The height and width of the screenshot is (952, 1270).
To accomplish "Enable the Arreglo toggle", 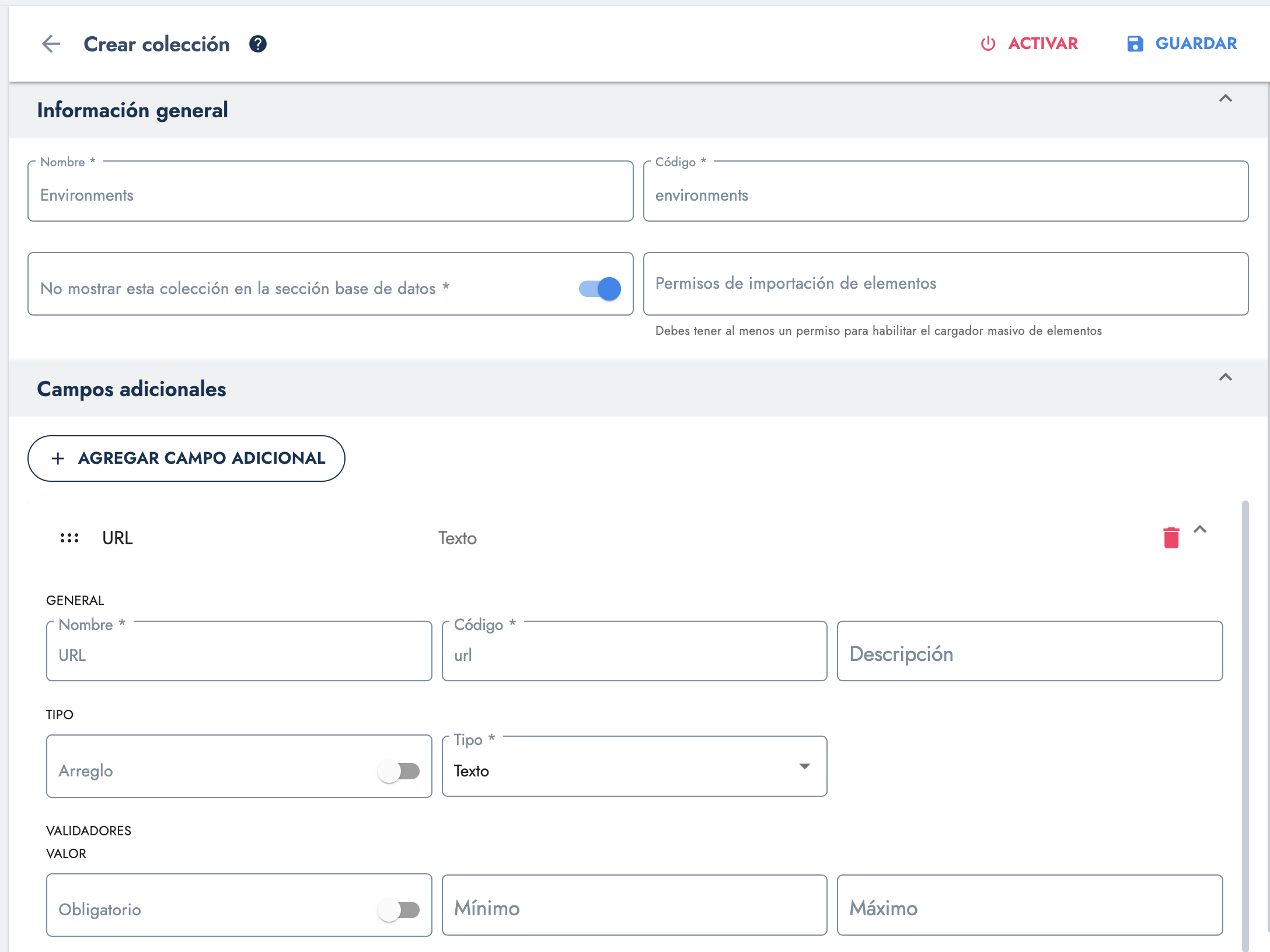I will (399, 771).
